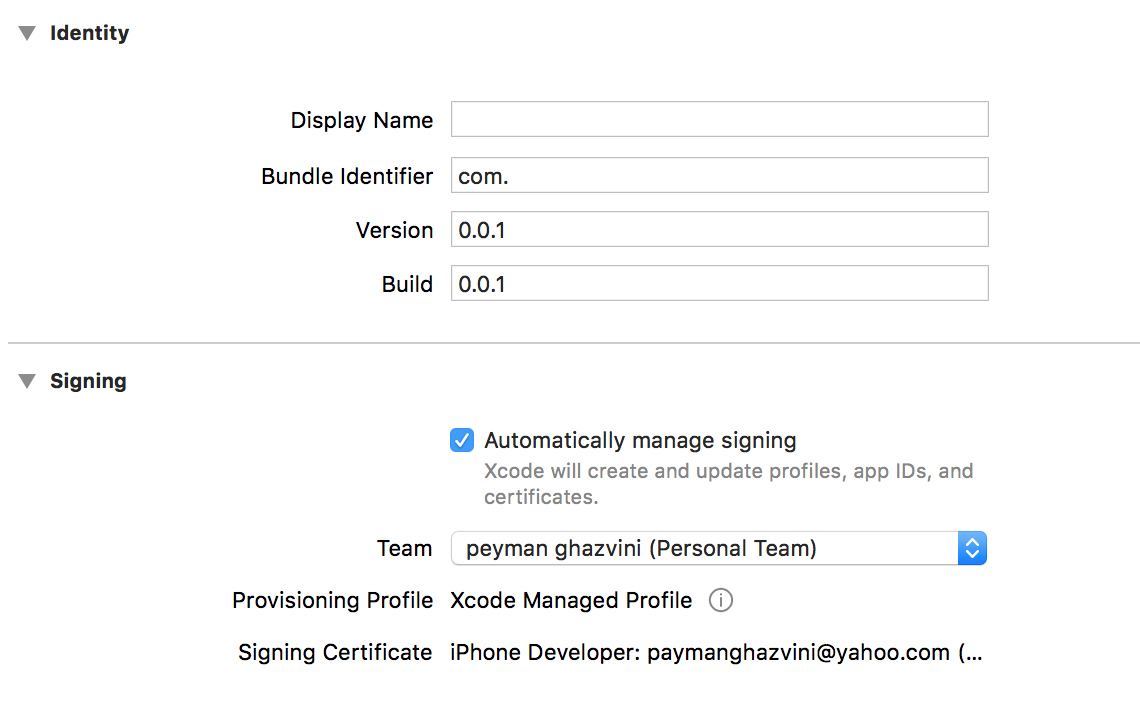The height and width of the screenshot is (702, 1140).
Task: Click the Identity section header
Action: pos(89,32)
